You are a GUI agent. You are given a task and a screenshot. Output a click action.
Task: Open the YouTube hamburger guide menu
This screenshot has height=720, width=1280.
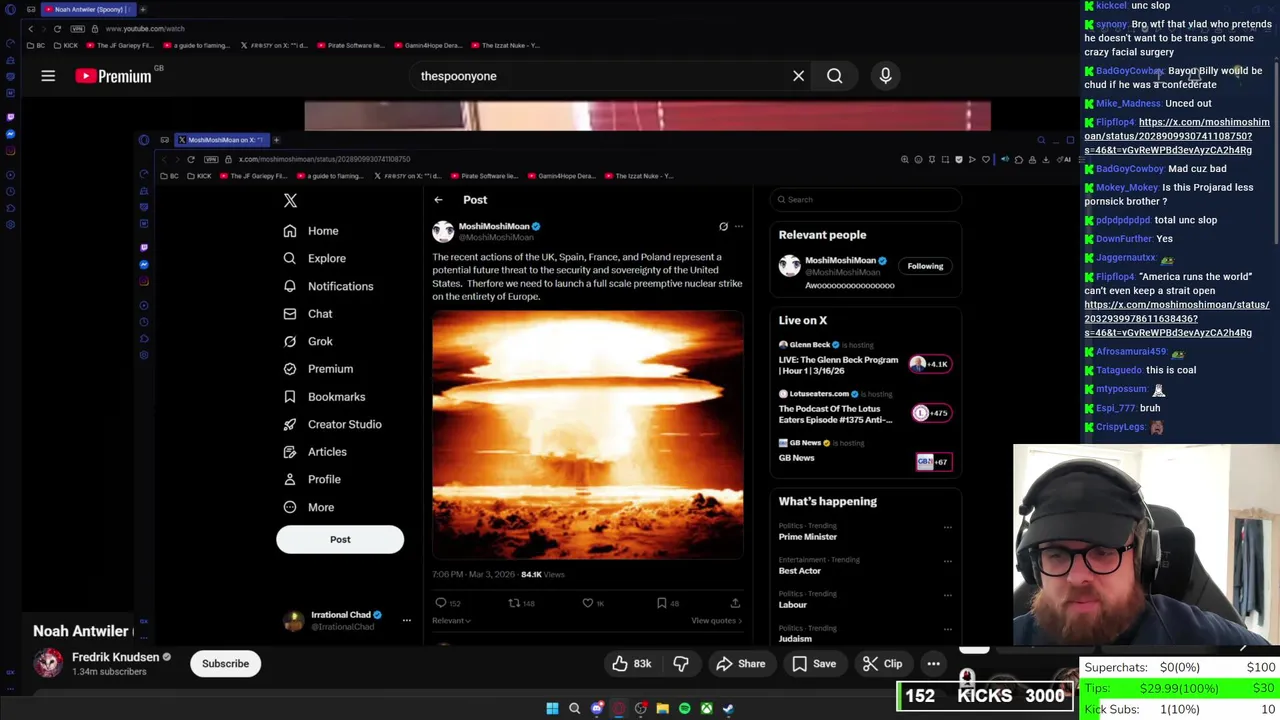[x=48, y=76]
